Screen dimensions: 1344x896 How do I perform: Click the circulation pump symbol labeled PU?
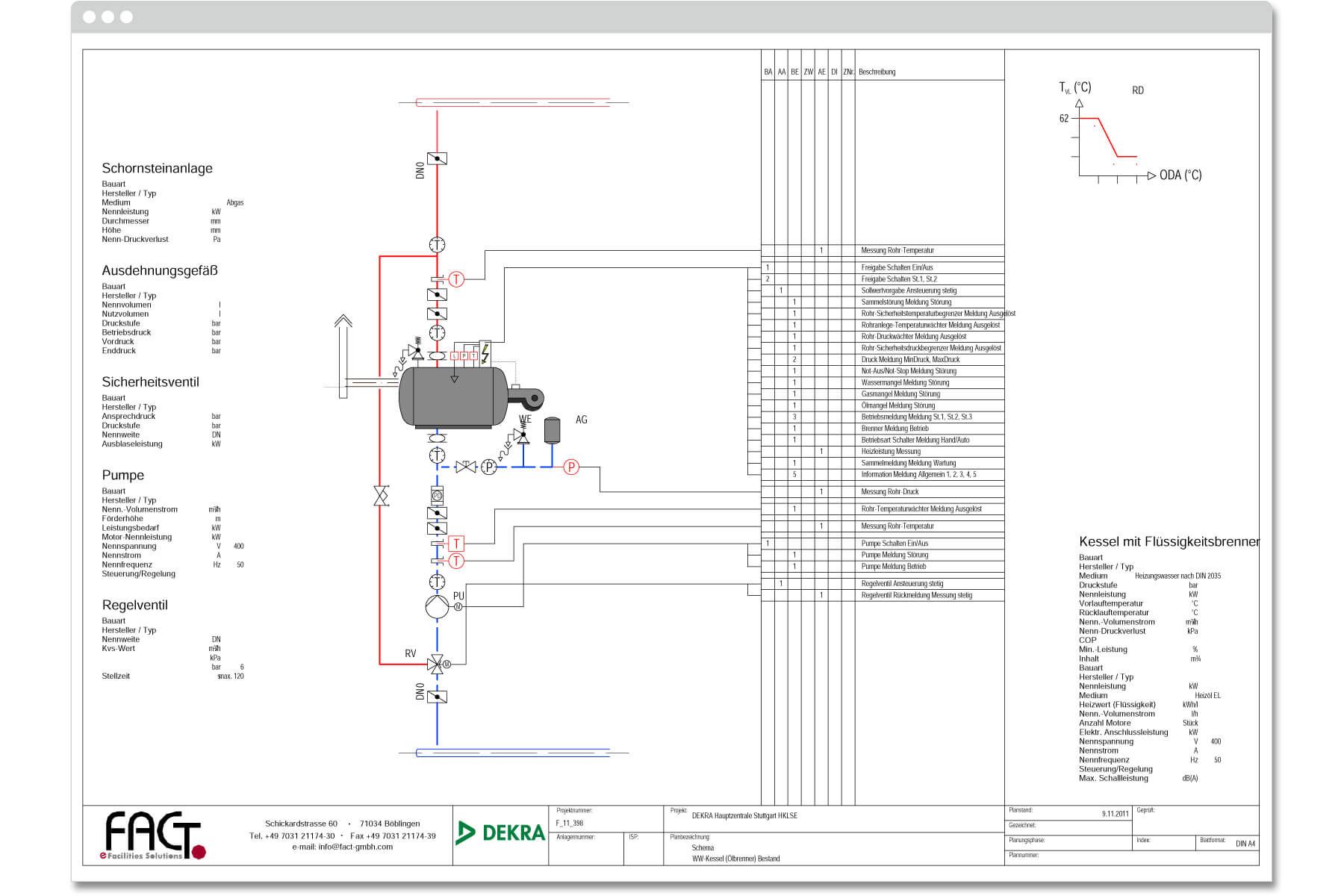[x=437, y=606]
